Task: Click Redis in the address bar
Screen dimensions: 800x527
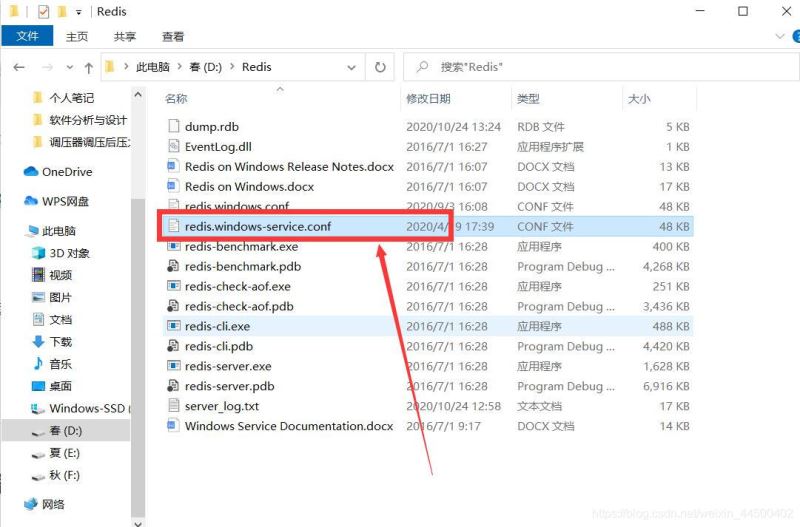Action: point(257,67)
